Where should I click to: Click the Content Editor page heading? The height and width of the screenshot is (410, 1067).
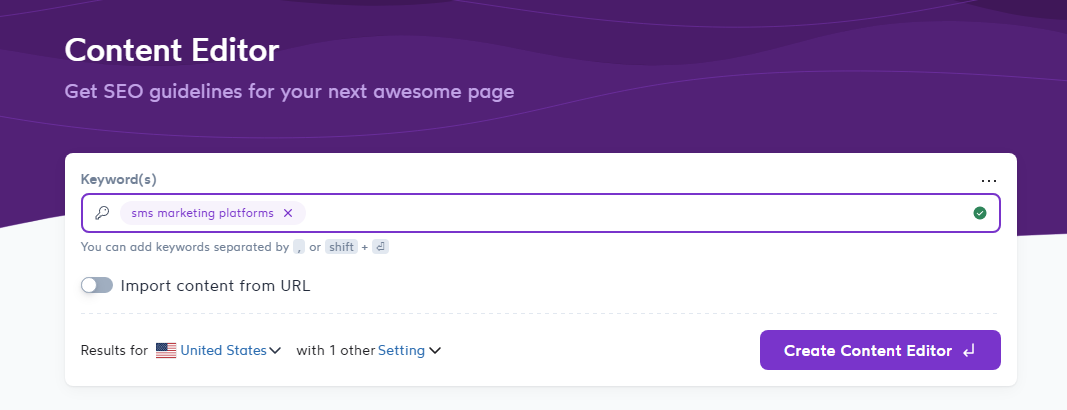tap(171, 50)
